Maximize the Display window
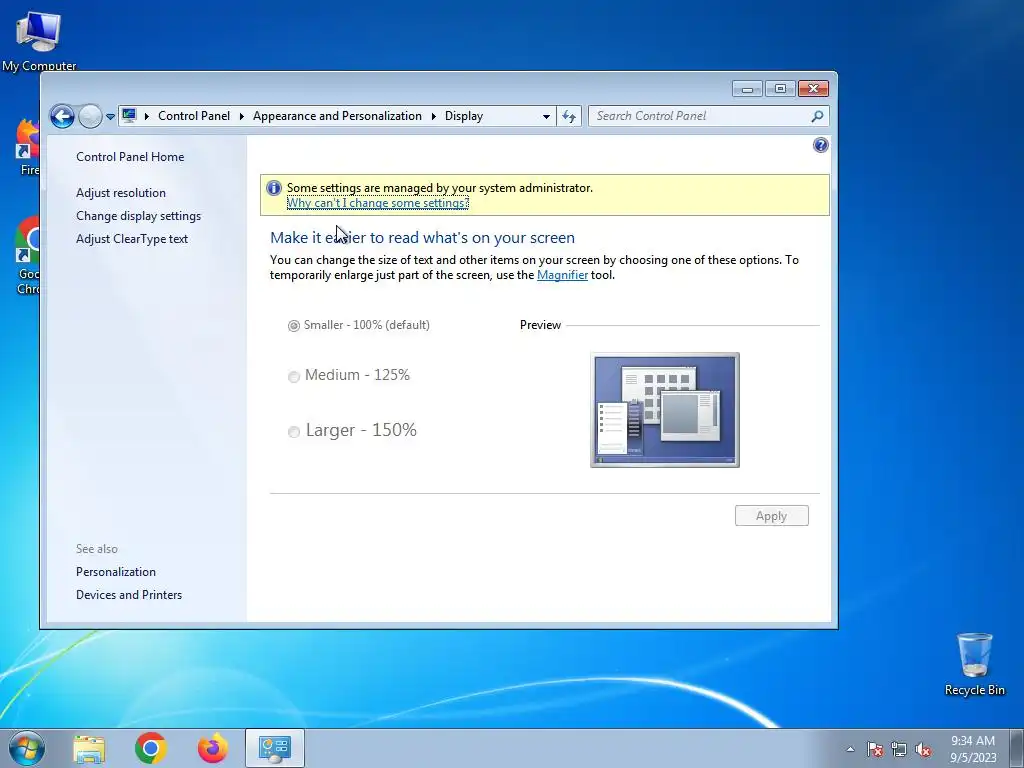 (x=780, y=89)
